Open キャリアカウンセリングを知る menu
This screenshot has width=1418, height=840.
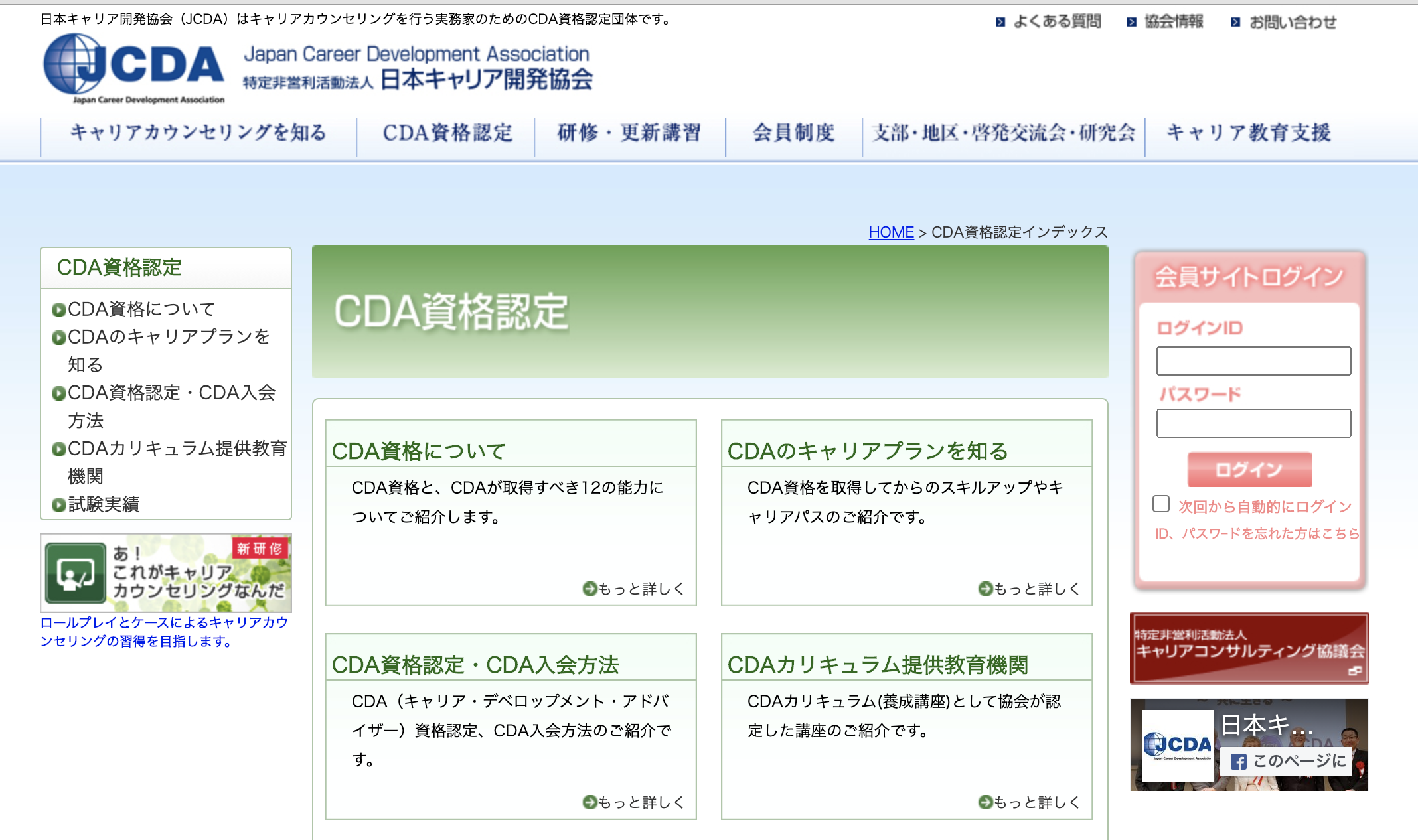point(198,133)
